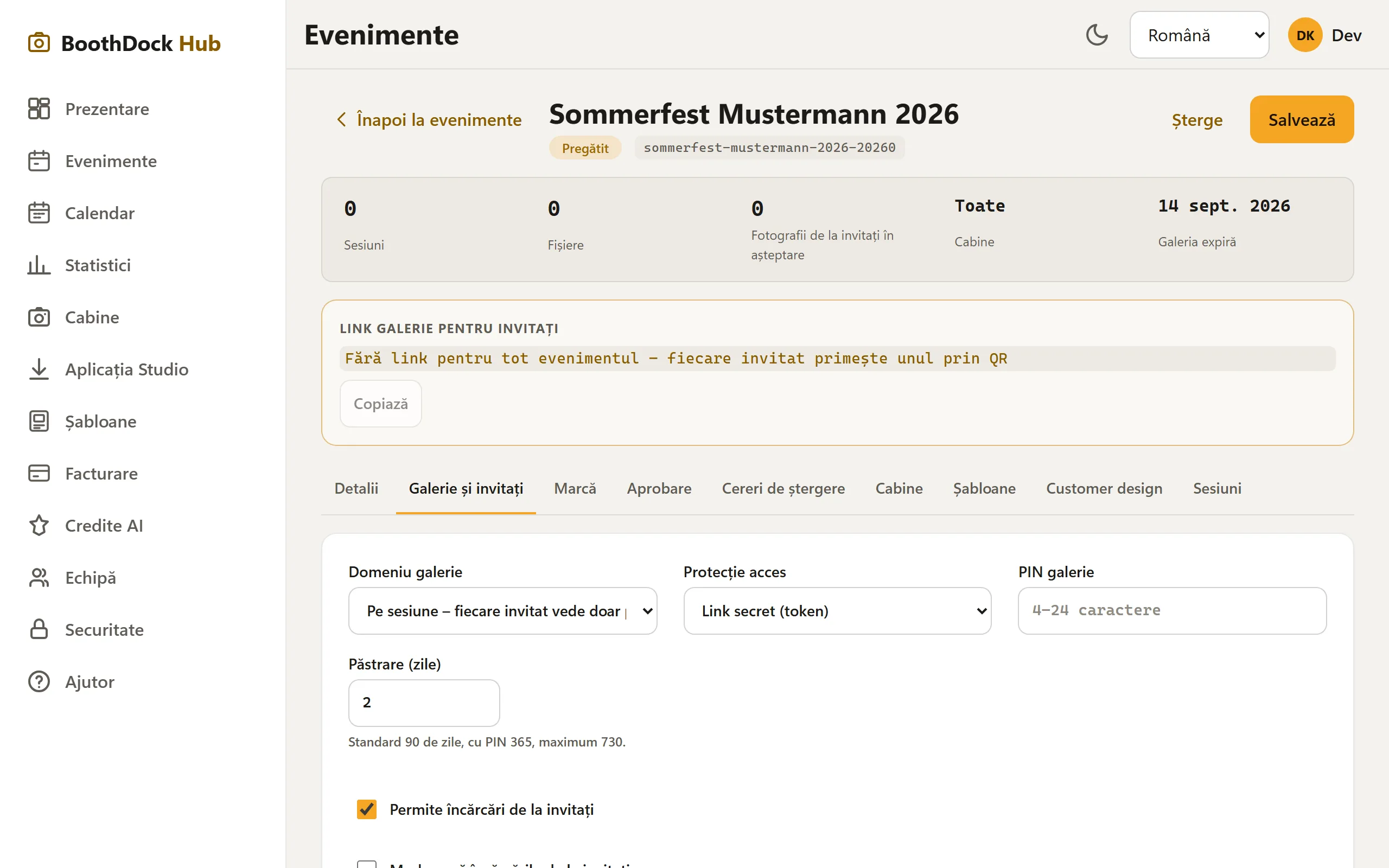Image resolution: width=1389 pixels, height=868 pixels.
Task: Click the sommerfest-mustermann-2026-20260 slug text
Action: point(769,148)
